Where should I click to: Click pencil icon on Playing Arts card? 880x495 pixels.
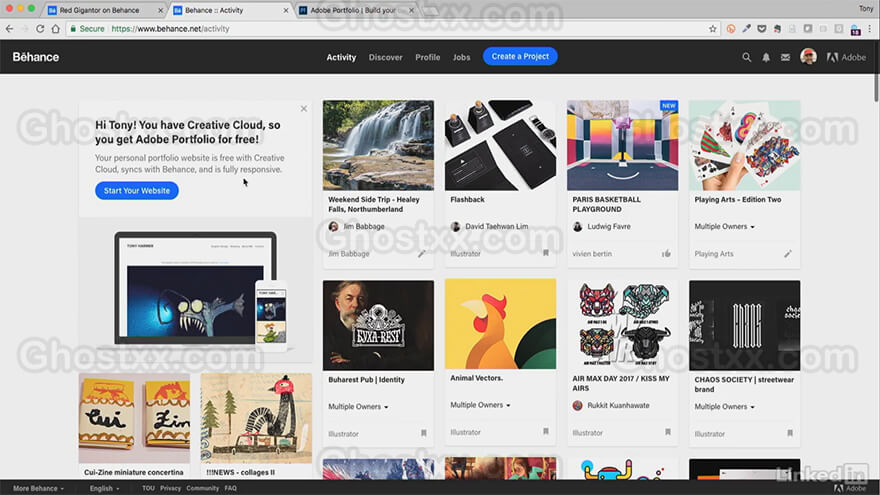pos(788,254)
